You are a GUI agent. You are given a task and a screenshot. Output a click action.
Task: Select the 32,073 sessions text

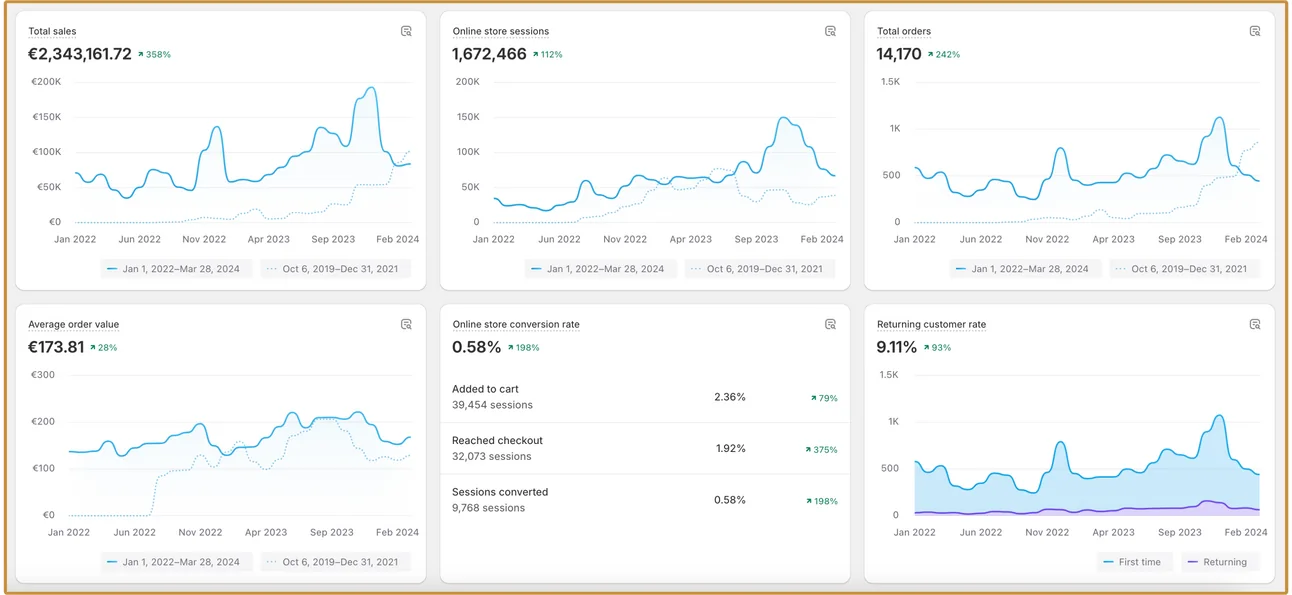pyautogui.click(x=491, y=456)
